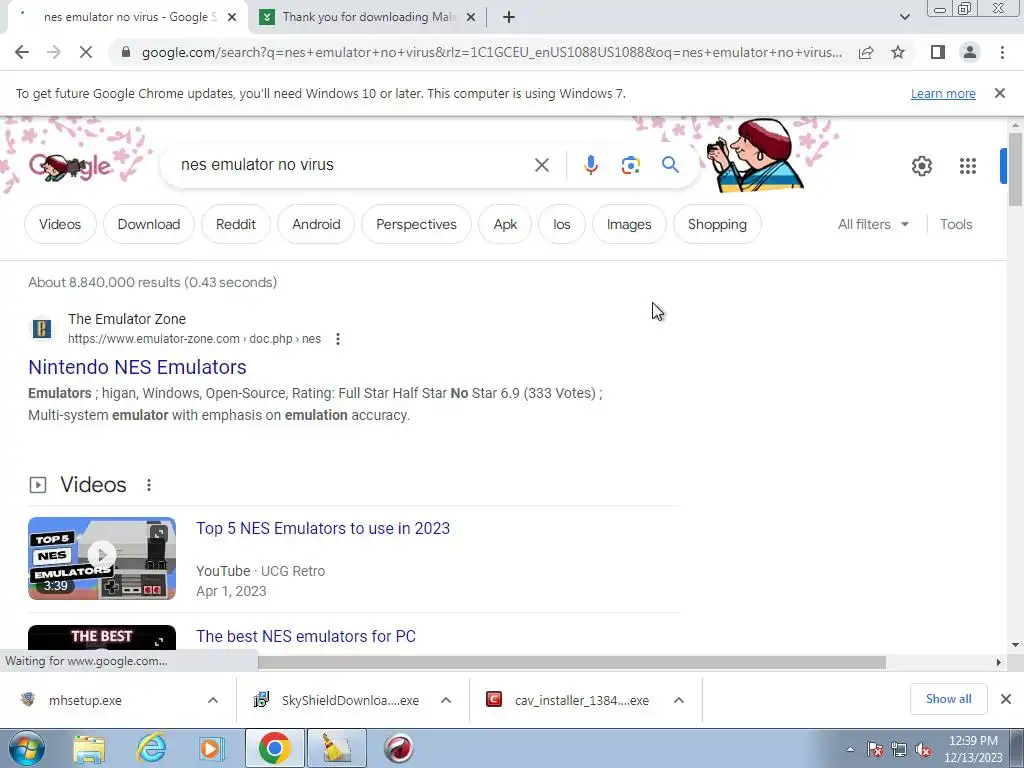Expand options for mhsetup.exe download

point(213,700)
